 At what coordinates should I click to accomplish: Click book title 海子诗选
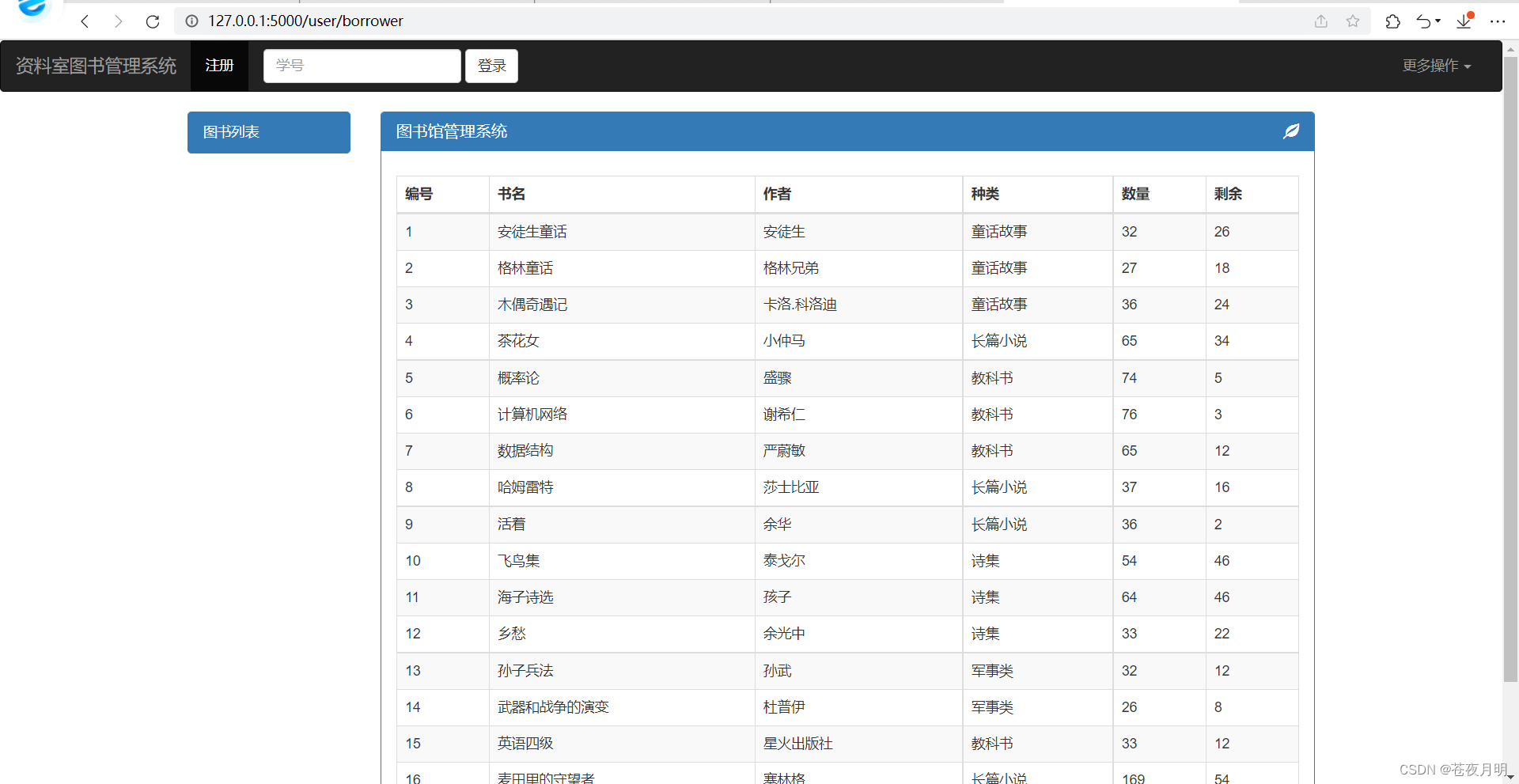pyautogui.click(x=525, y=597)
